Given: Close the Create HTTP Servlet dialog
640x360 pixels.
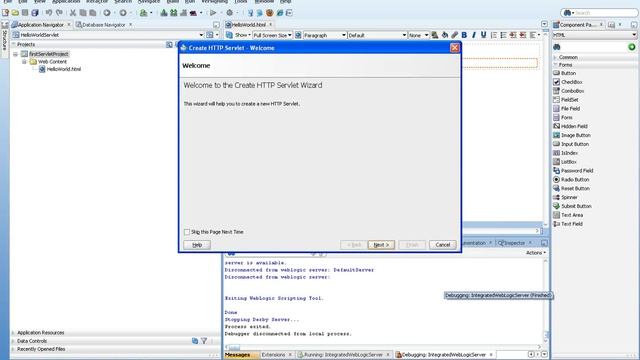Looking at the screenshot, I should pyautogui.click(x=455, y=48).
